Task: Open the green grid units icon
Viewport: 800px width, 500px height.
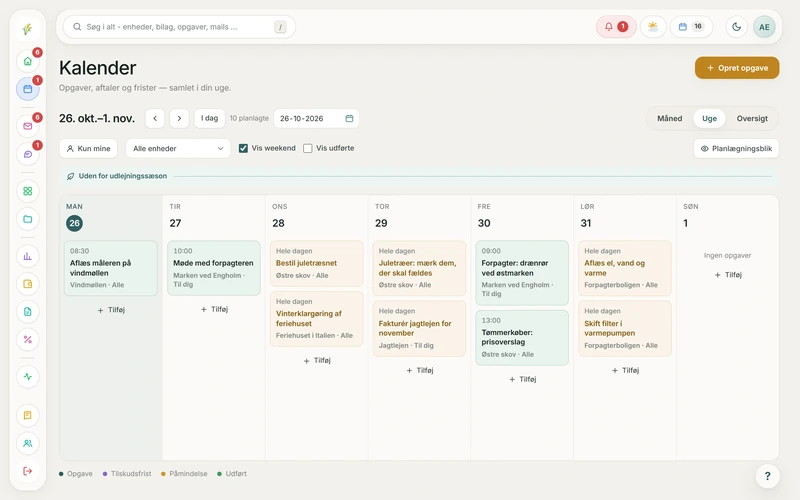Action: (28, 191)
